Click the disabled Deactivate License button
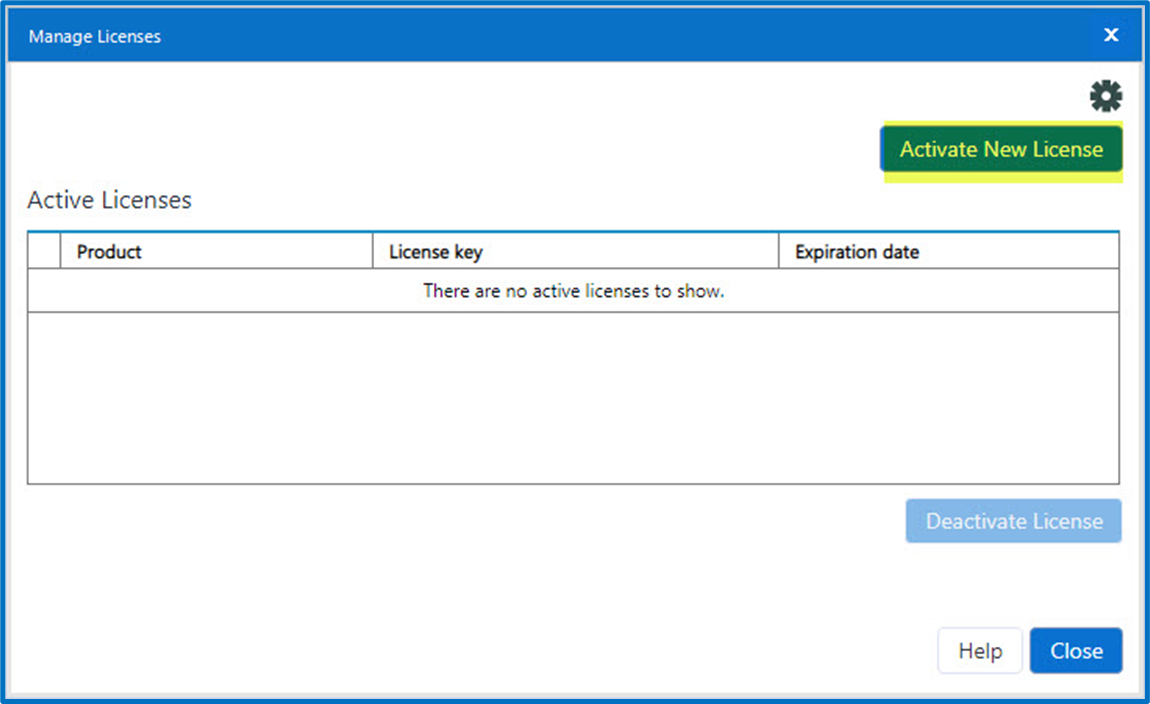 pos(1013,520)
